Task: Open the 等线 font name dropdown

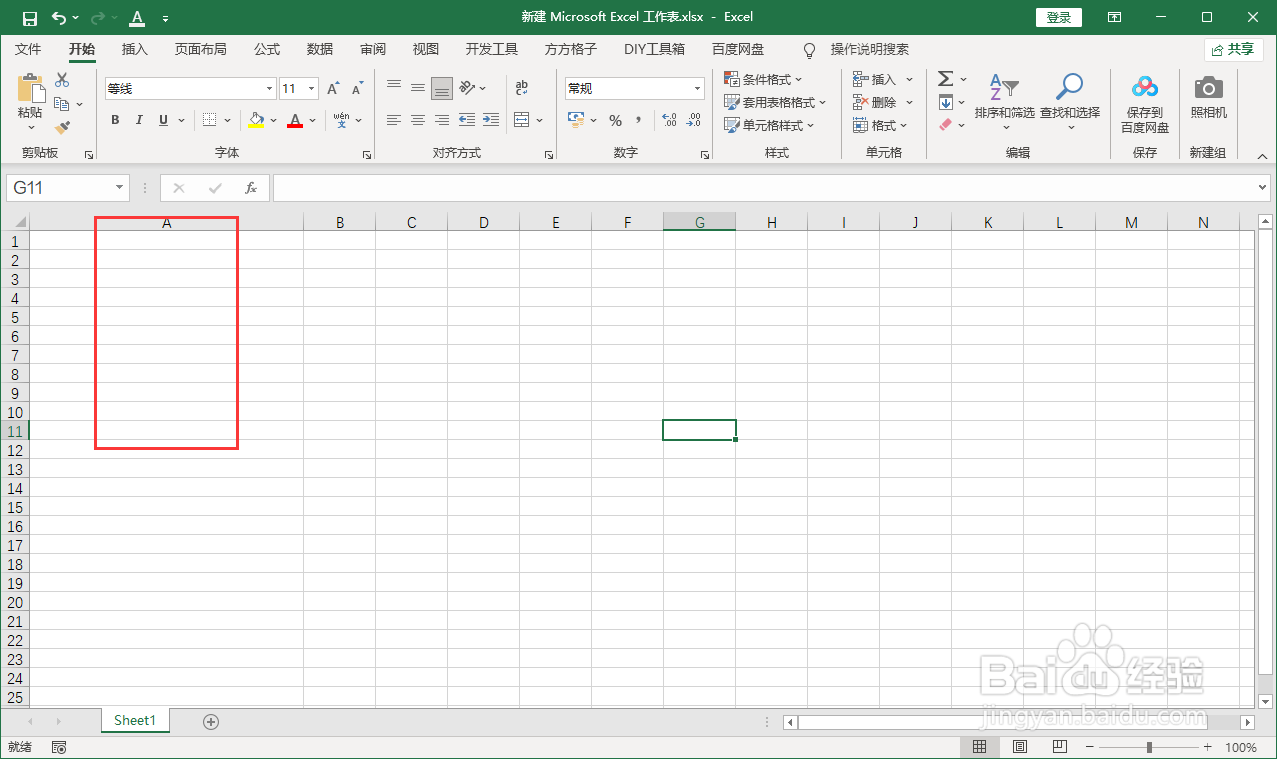Action: pos(268,89)
